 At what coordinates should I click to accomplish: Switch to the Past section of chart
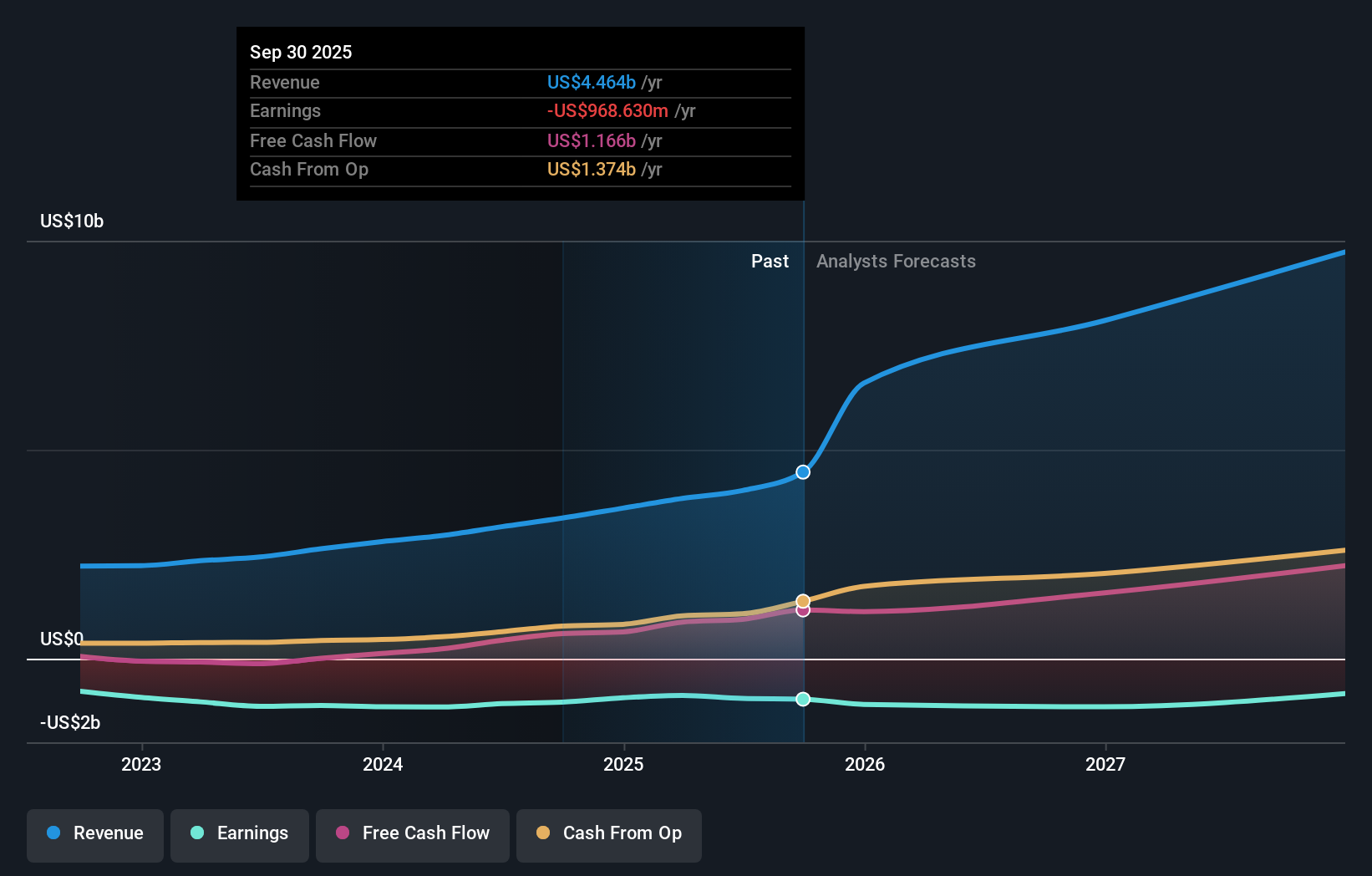point(770,261)
